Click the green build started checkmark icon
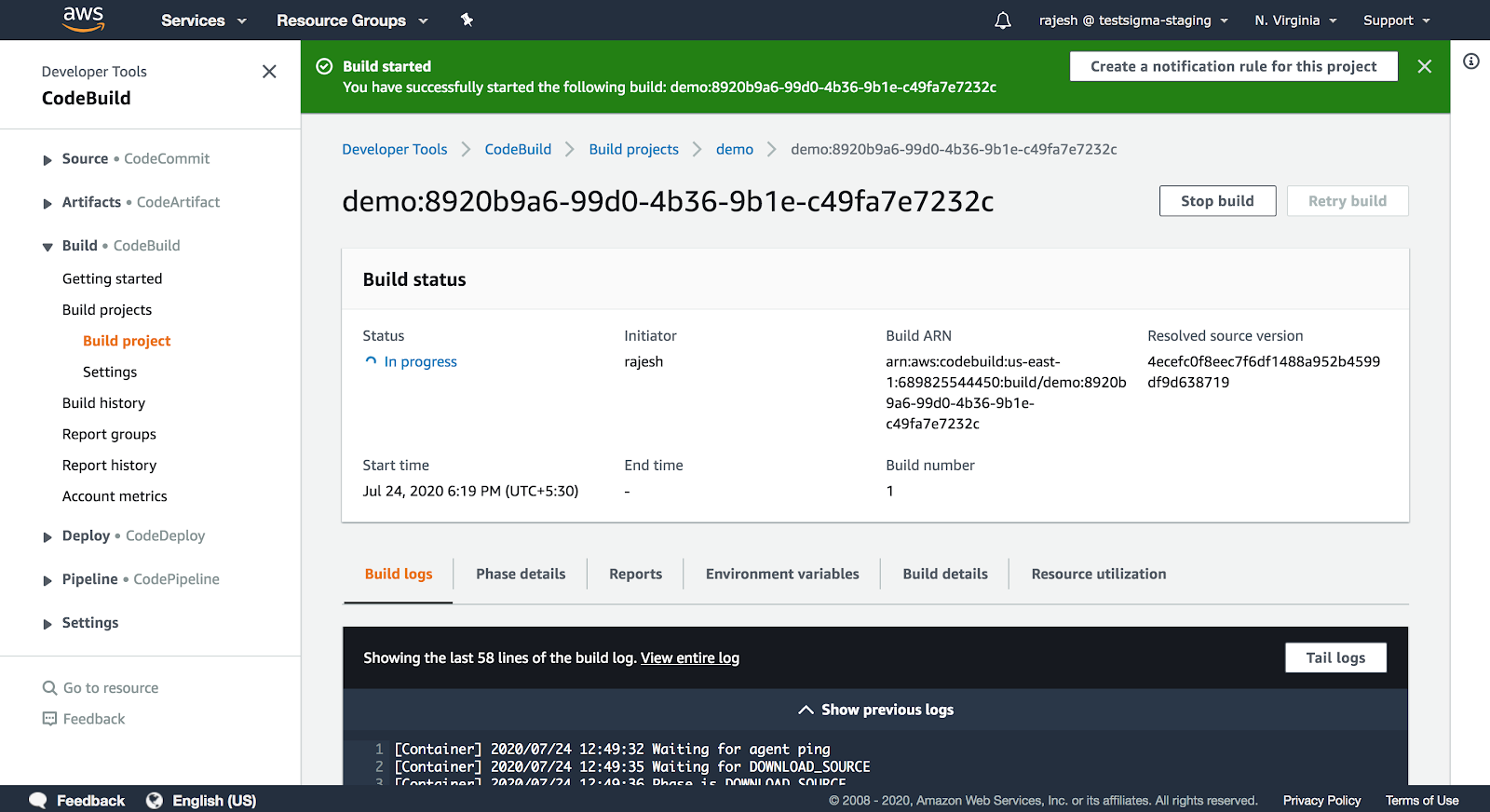This screenshot has width=1490, height=812. [324, 66]
